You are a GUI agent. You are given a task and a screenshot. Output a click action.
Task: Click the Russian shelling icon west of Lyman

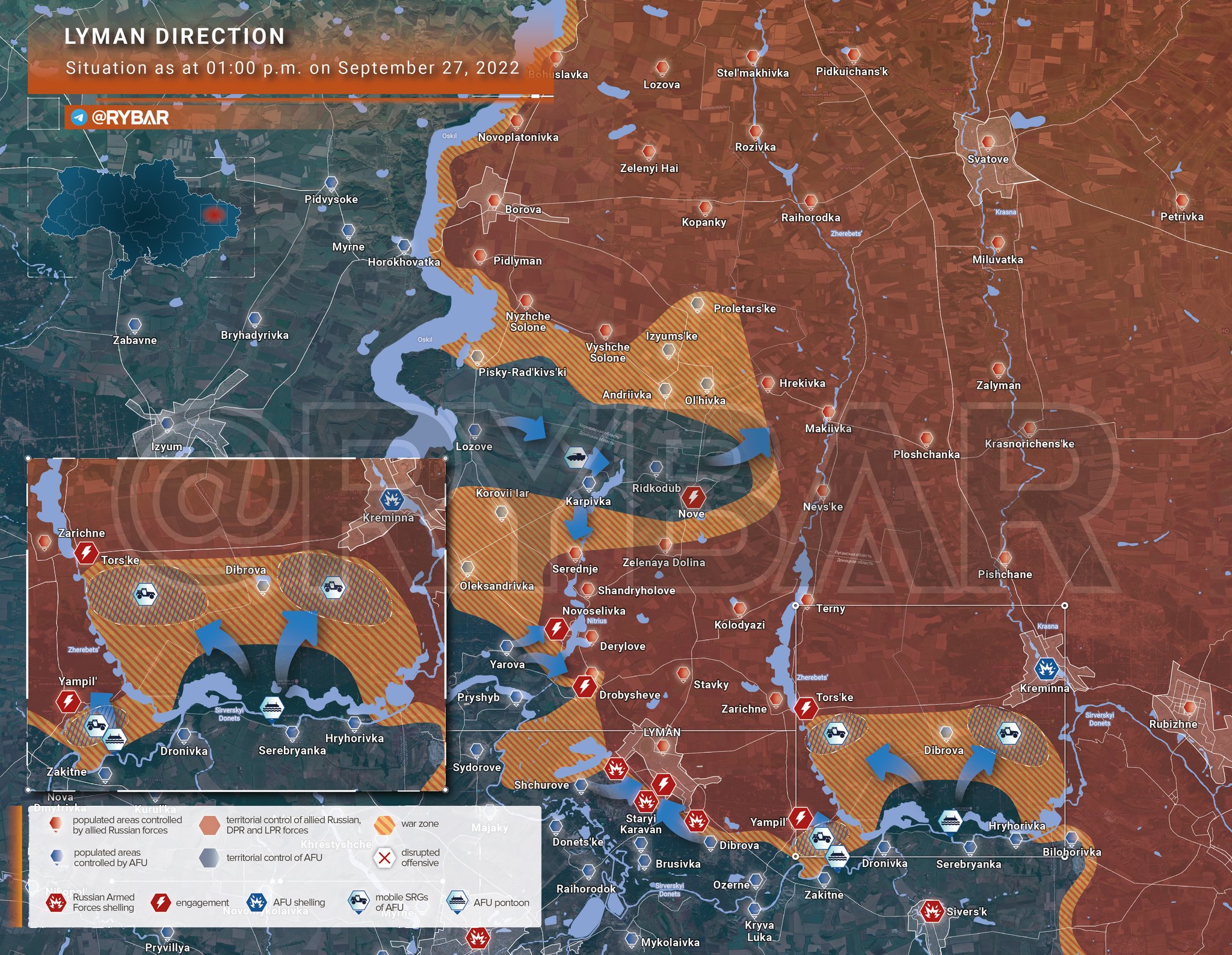tap(616, 768)
